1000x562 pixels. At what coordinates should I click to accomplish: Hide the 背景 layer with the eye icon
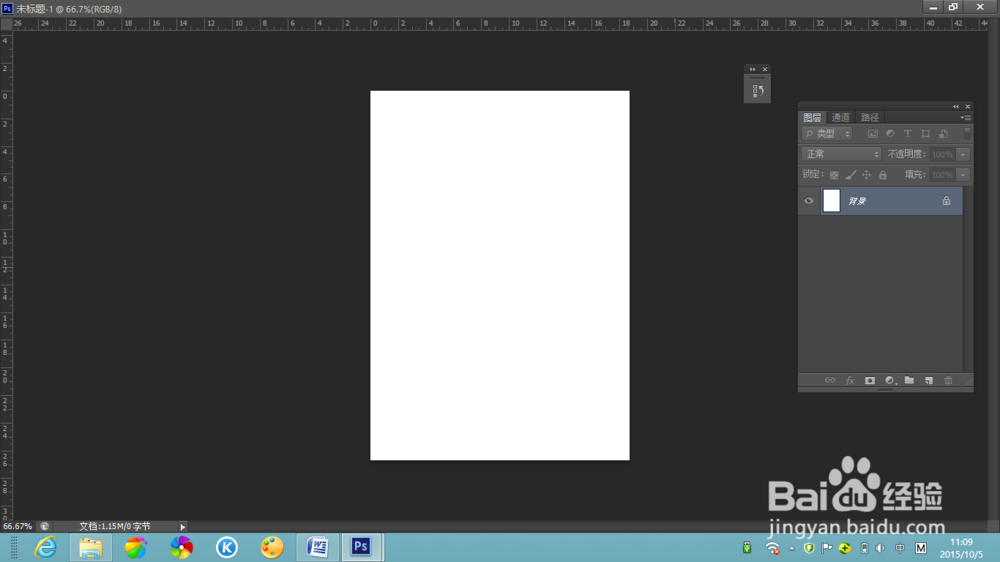(809, 201)
